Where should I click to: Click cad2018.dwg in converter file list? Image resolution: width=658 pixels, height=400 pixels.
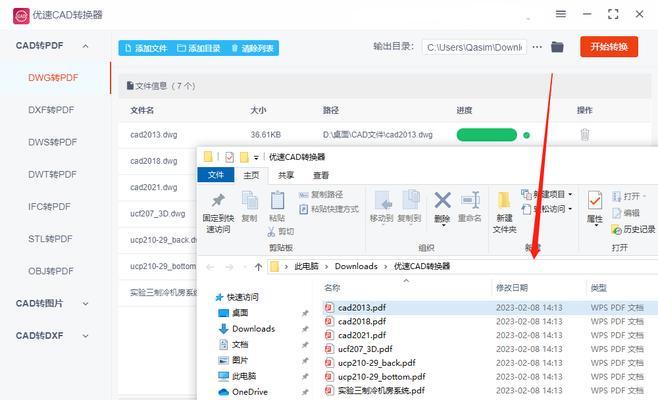tap(154, 161)
